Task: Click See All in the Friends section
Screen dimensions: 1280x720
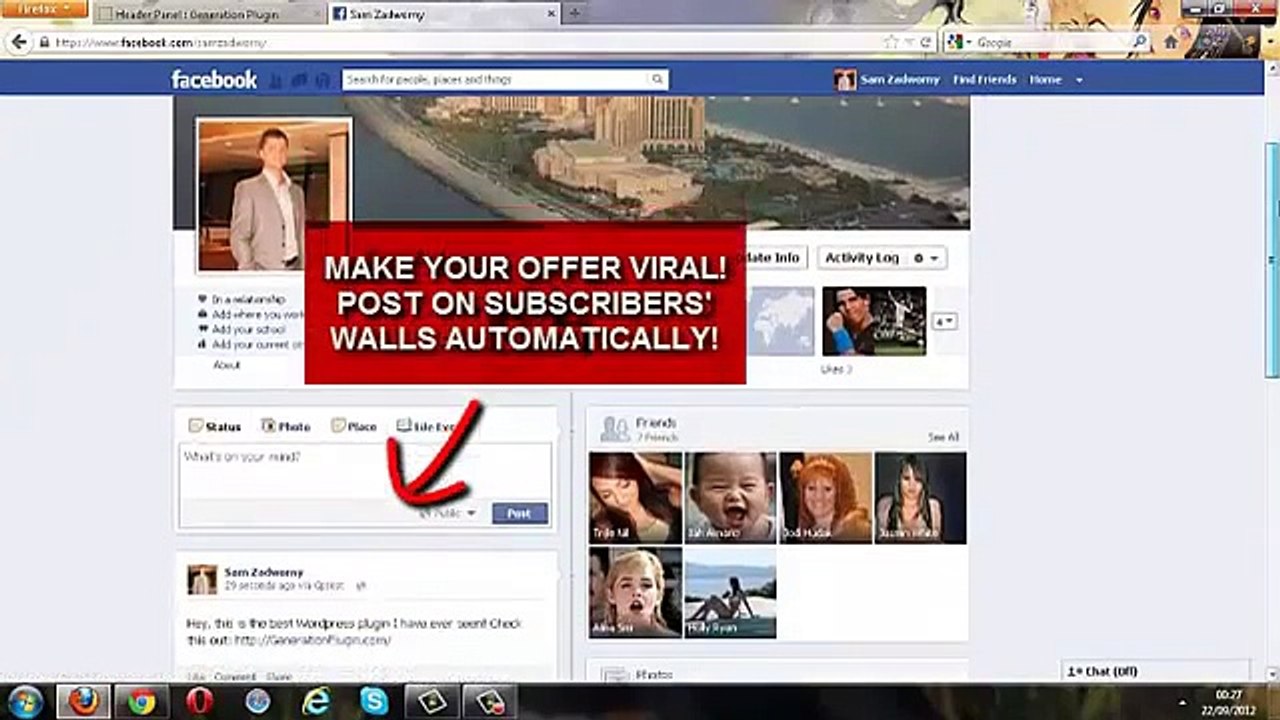Action: point(943,437)
